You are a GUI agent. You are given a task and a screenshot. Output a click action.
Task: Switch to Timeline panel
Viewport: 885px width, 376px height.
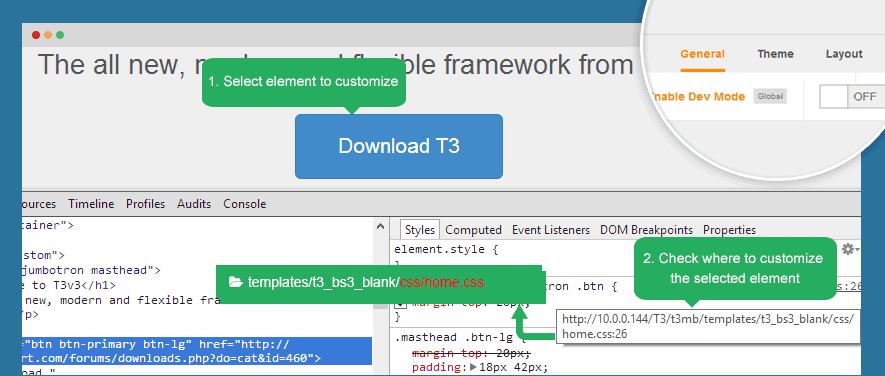[91, 204]
